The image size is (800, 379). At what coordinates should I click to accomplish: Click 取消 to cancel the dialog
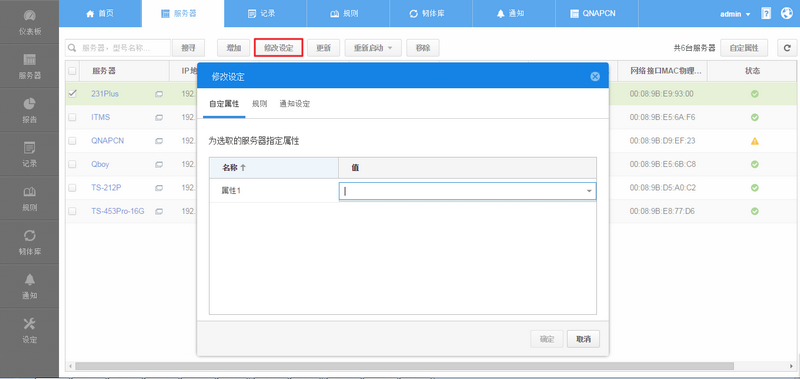pos(583,339)
